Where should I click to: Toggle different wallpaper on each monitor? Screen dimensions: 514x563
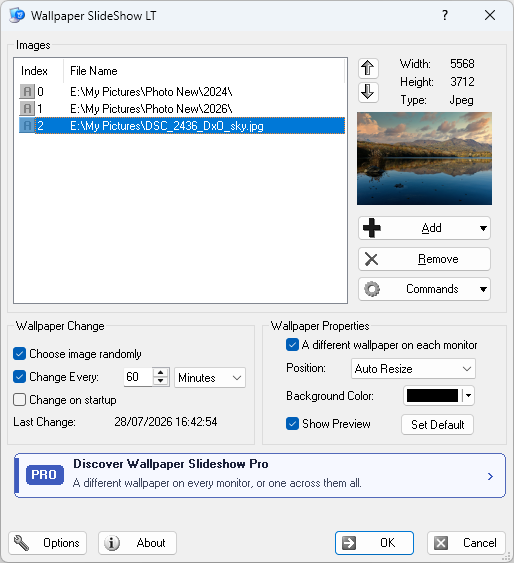pos(292,345)
